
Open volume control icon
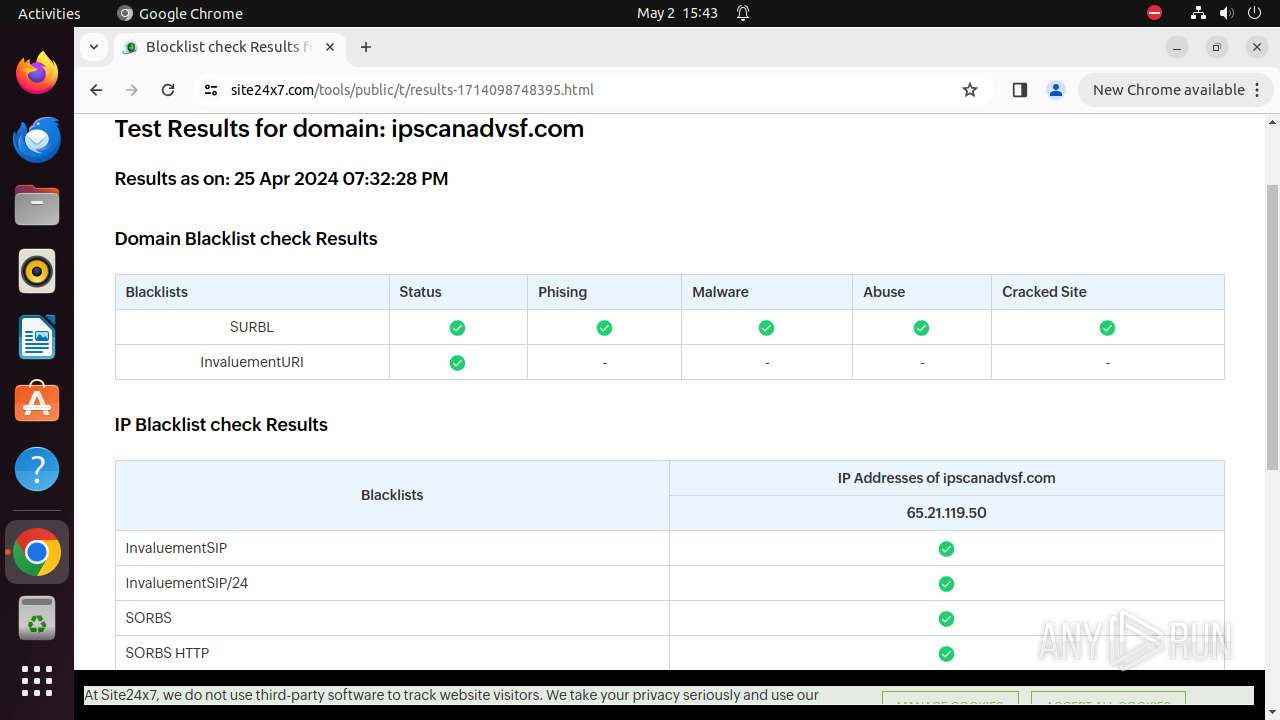tap(1227, 13)
